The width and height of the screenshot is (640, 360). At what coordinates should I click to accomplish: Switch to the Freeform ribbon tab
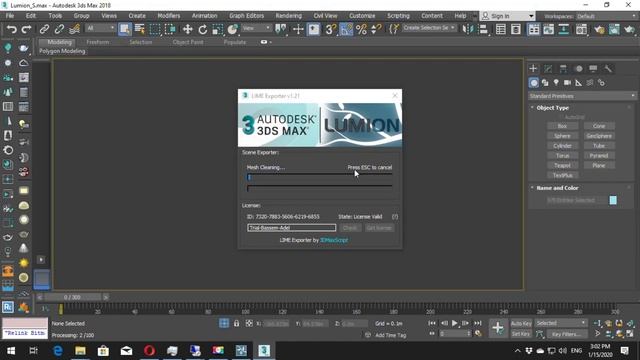pyautogui.click(x=98, y=42)
